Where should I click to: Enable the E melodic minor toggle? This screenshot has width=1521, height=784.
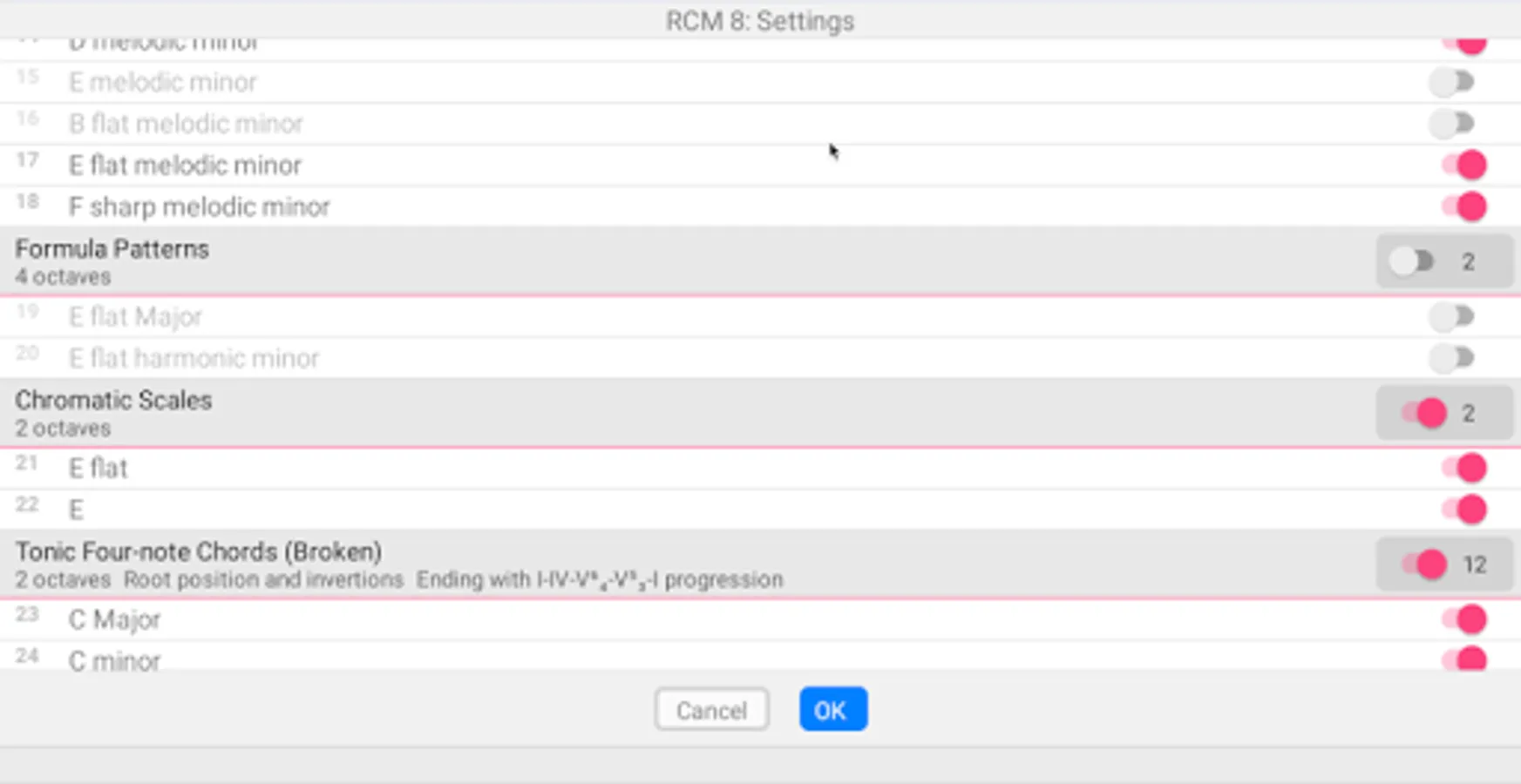(1452, 82)
